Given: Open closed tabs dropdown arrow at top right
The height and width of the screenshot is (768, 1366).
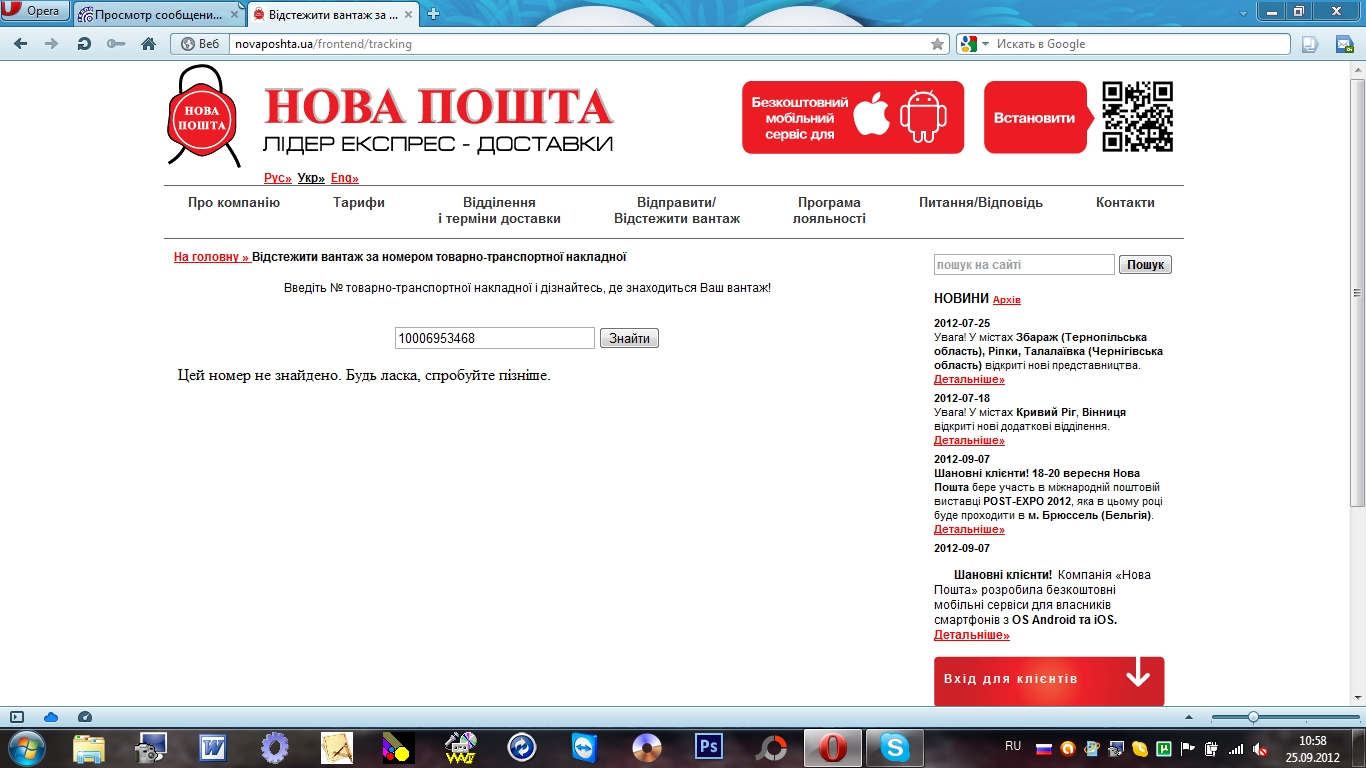Looking at the screenshot, I should point(1243,13).
